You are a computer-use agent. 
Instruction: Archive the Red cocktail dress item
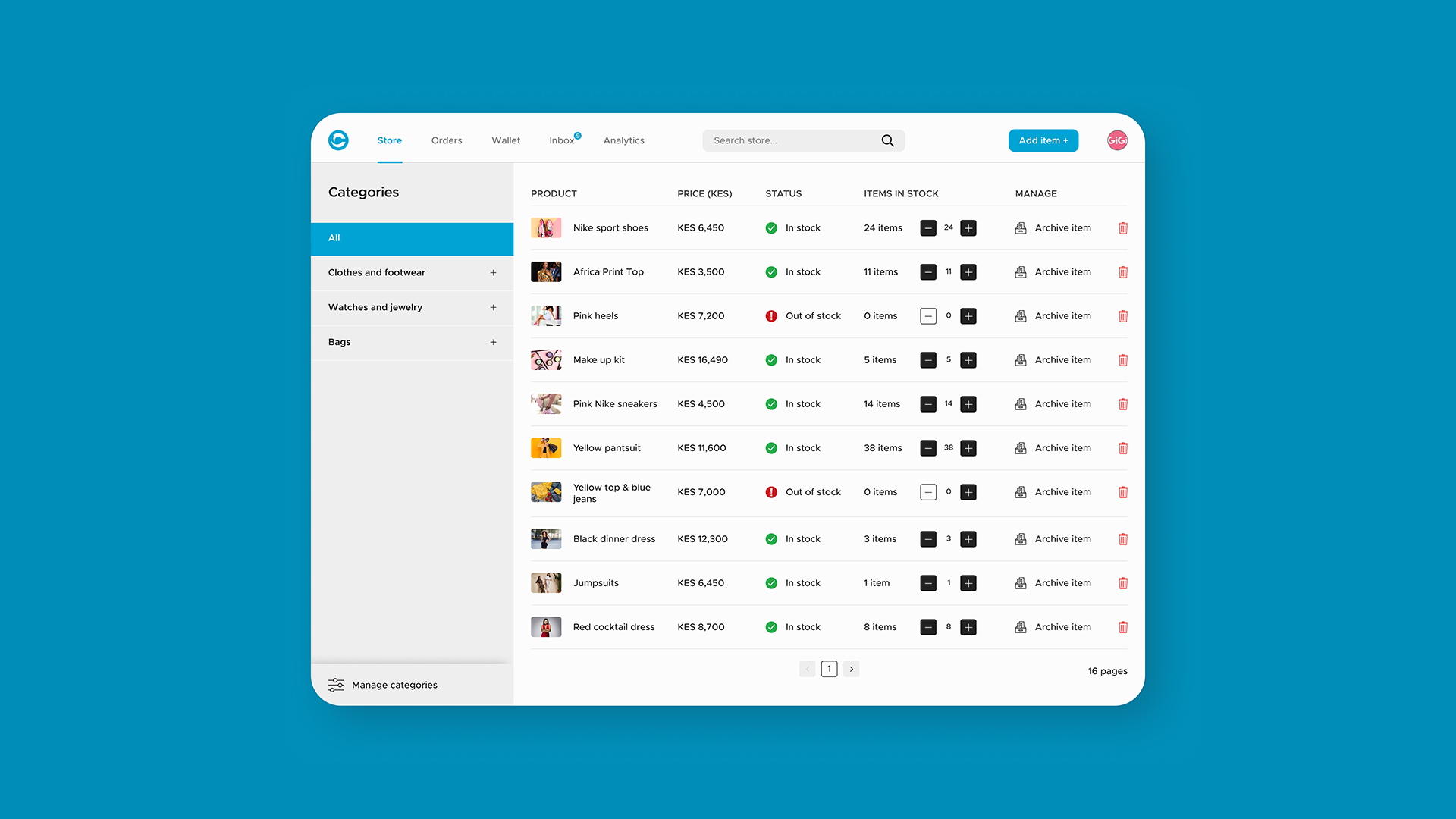coord(1053,627)
